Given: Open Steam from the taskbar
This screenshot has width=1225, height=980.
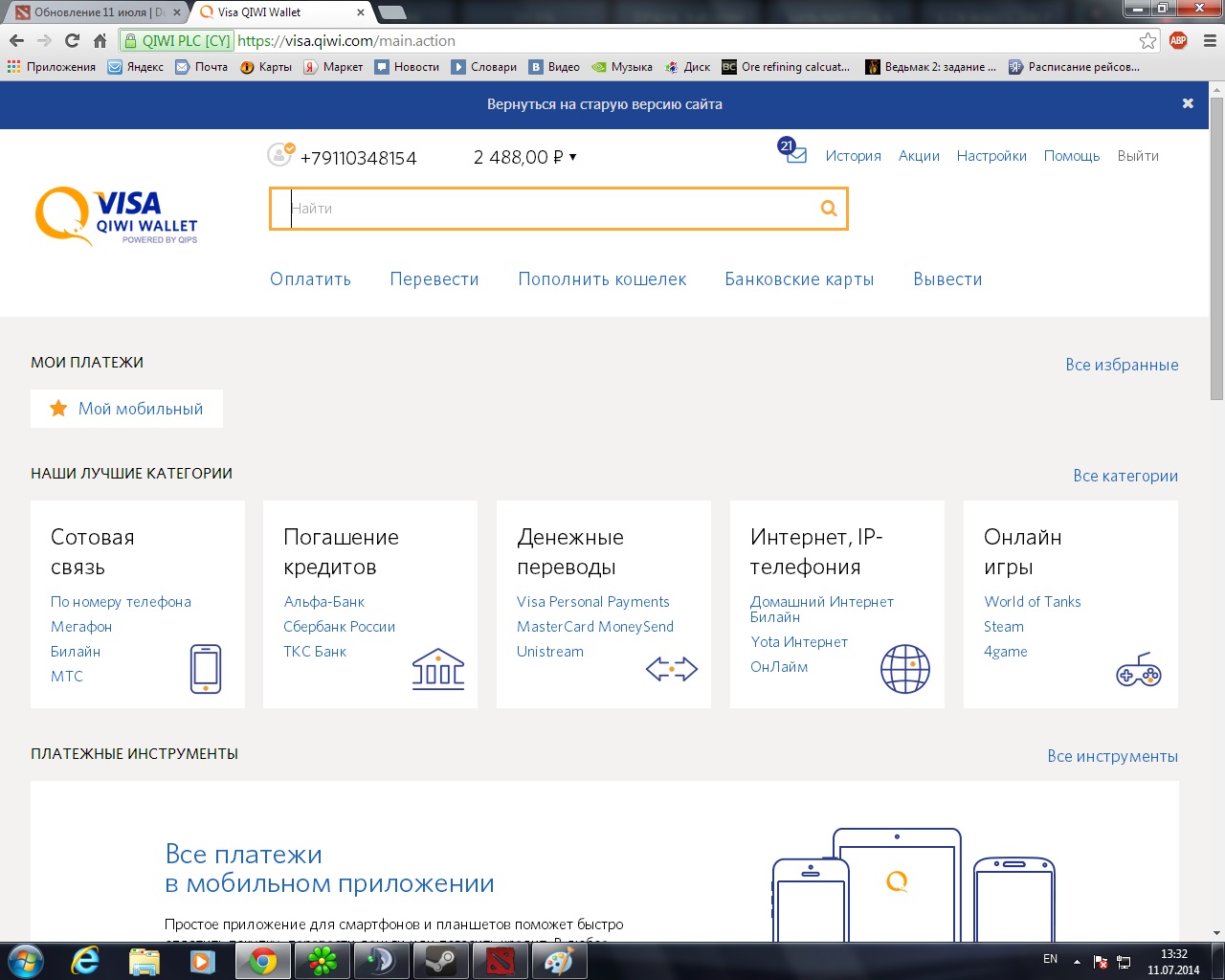Looking at the screenshot, I should (440, 961).
